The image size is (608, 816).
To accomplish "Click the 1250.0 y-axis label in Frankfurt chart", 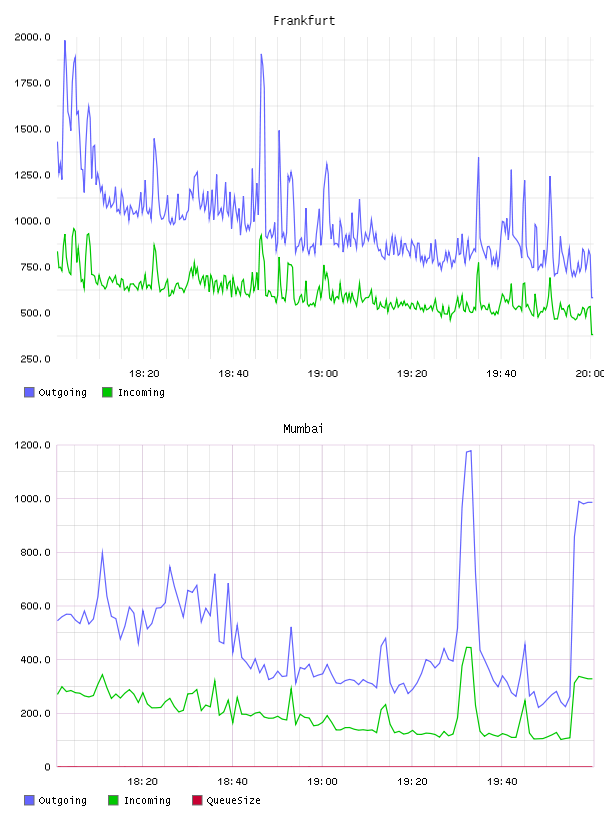I will point(32,175).
